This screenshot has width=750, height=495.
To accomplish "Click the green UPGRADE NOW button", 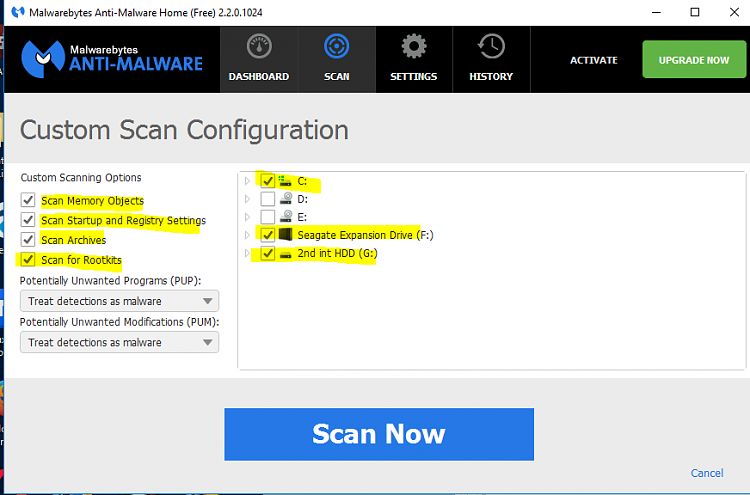I will coord(694,59).
